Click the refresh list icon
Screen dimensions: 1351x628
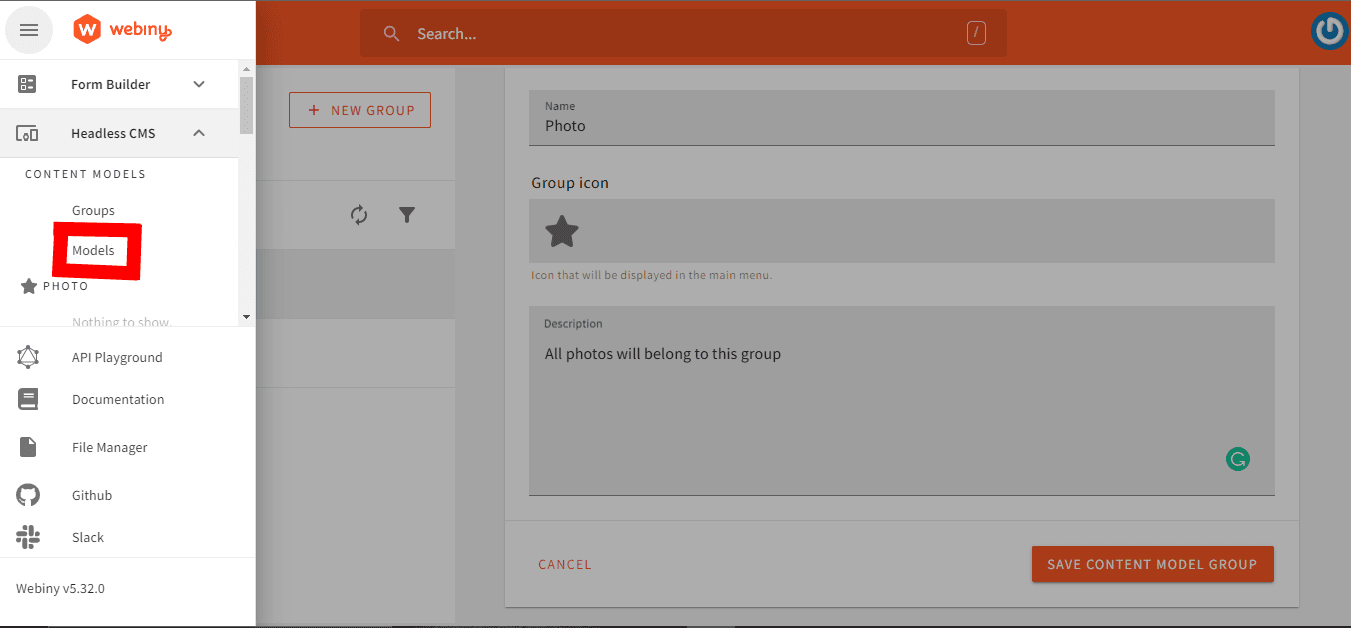click(x=359, y=215)
